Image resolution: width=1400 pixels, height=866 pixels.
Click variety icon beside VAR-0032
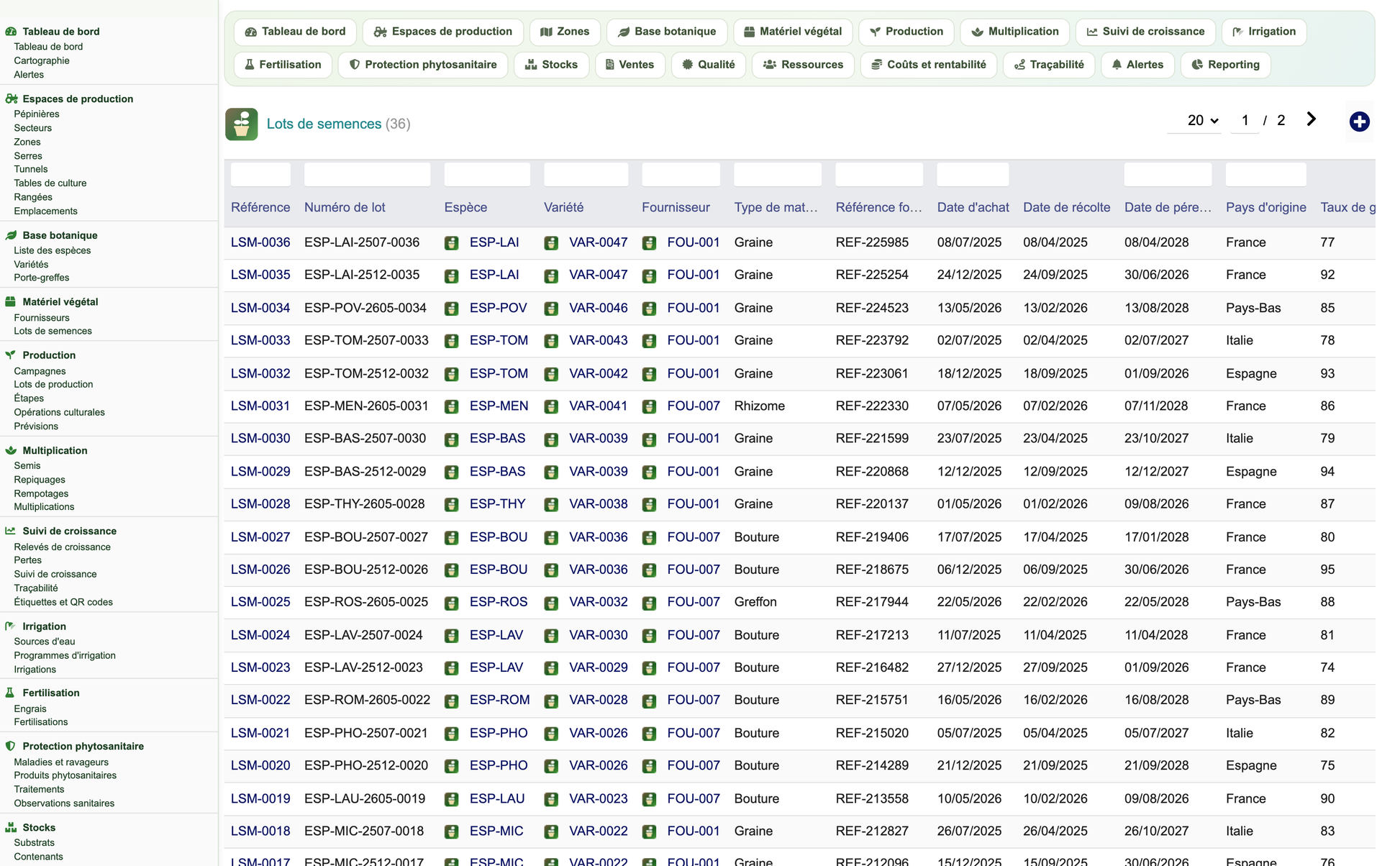tap(551, 602)
